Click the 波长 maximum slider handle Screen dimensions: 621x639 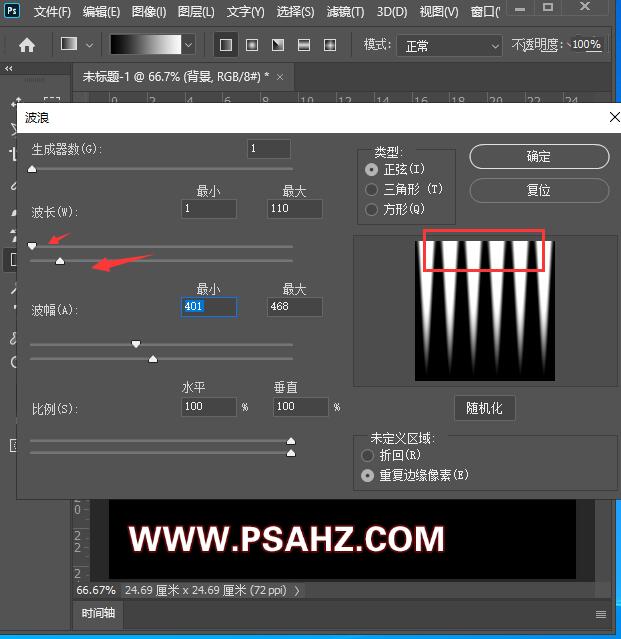60,261
